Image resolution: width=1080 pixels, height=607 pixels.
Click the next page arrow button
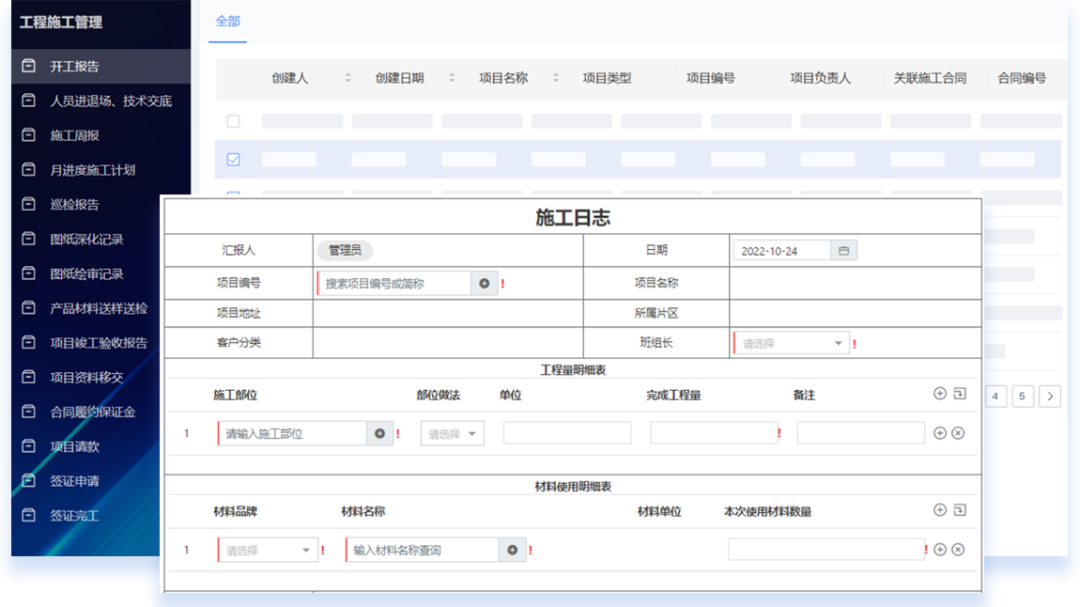(x=1050, y=396)
